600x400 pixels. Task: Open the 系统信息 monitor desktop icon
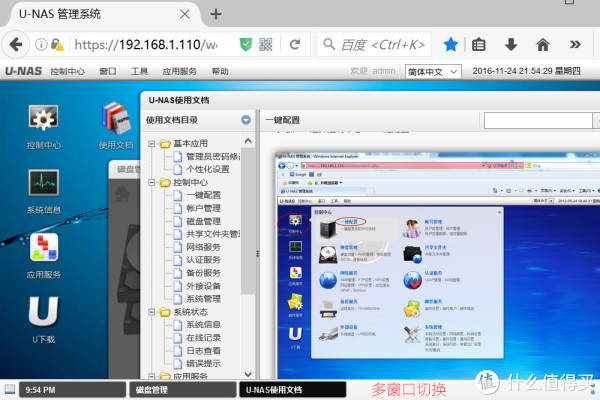pos(43,182)
